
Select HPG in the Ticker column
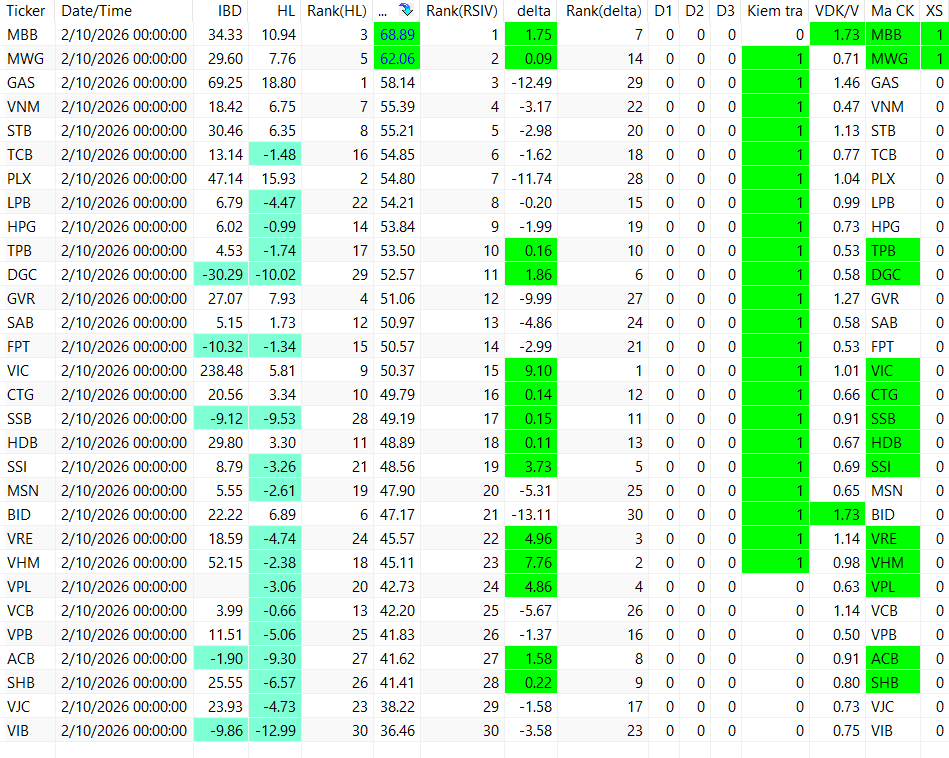pyautogui.click(x=22, y=227)
